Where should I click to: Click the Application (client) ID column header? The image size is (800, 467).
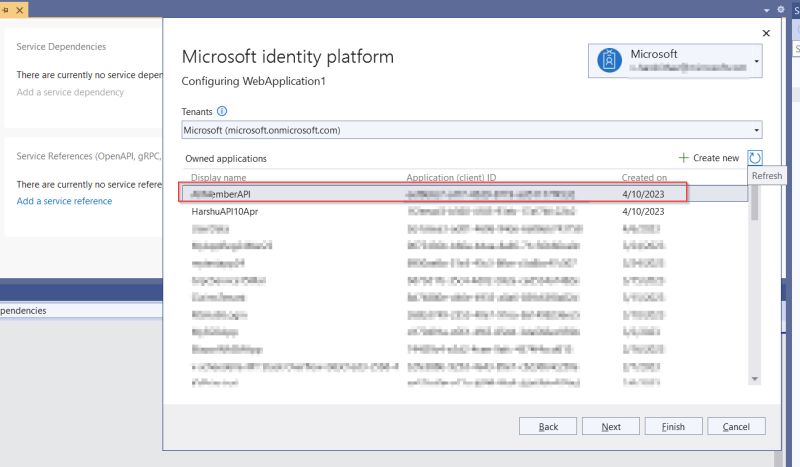coord(451,178)
